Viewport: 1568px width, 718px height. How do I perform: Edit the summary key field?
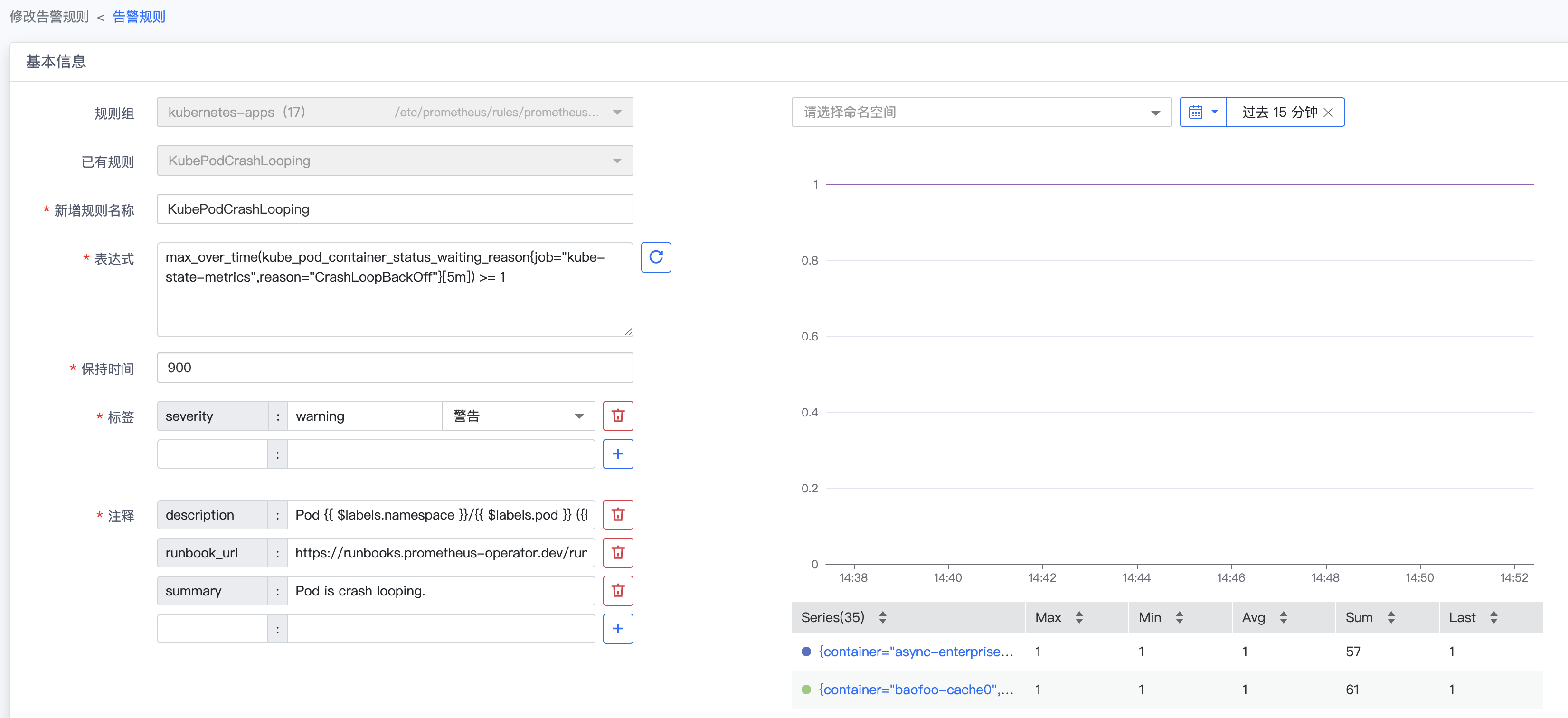tap(212, 590)
